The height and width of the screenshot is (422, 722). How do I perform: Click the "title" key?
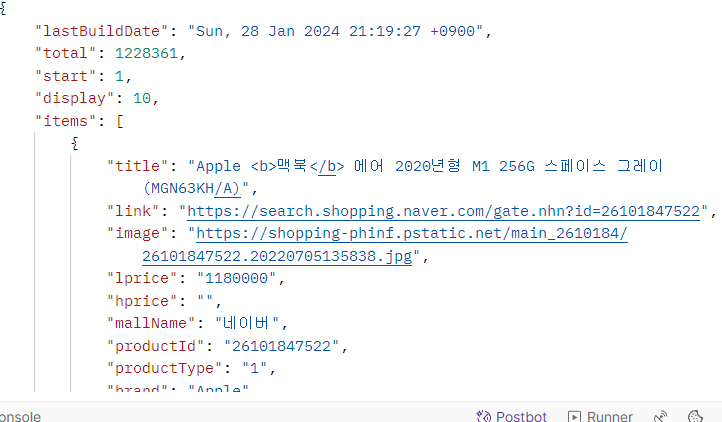[138, 166]
